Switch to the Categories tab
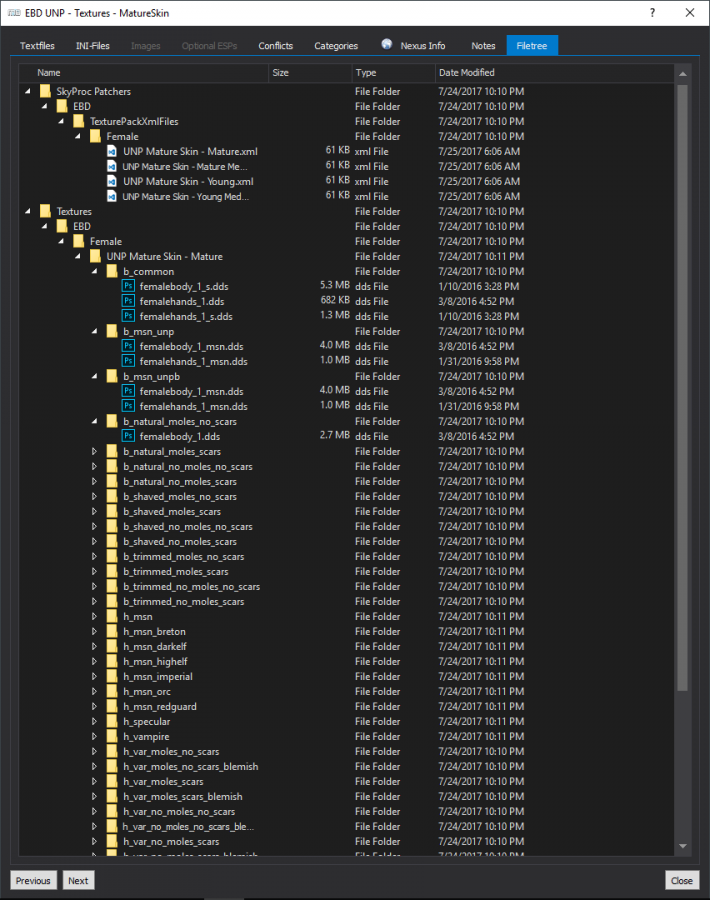Screen dimensions: 710x900 click(x=336, y=46)
